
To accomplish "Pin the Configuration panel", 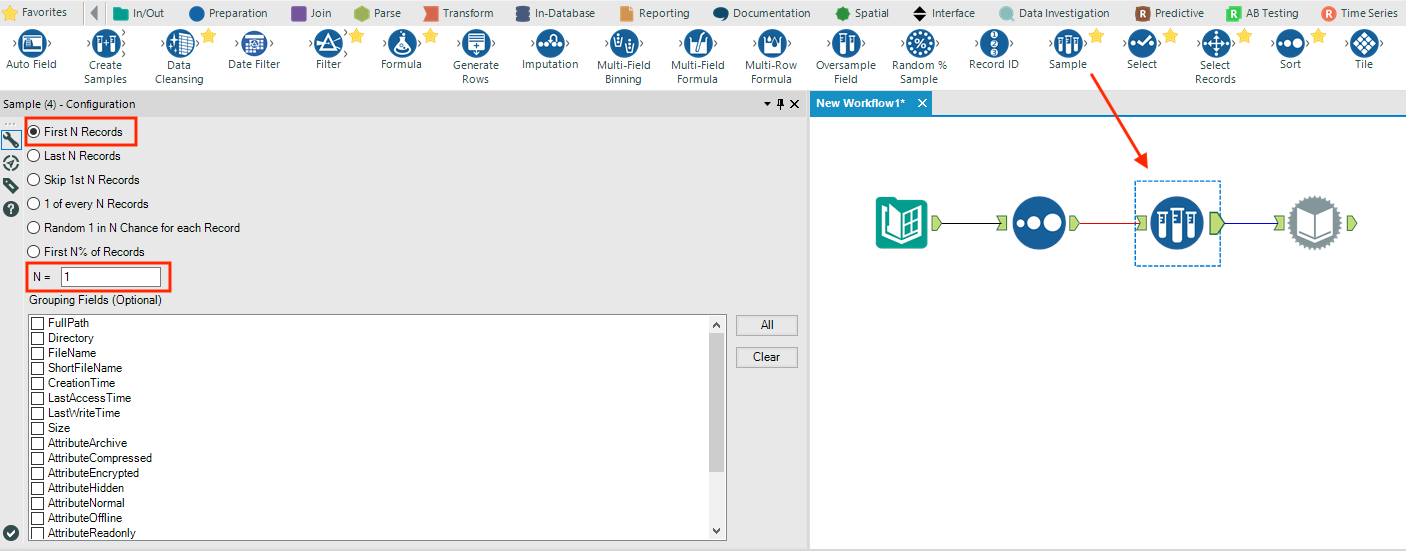I will [780, 104].
